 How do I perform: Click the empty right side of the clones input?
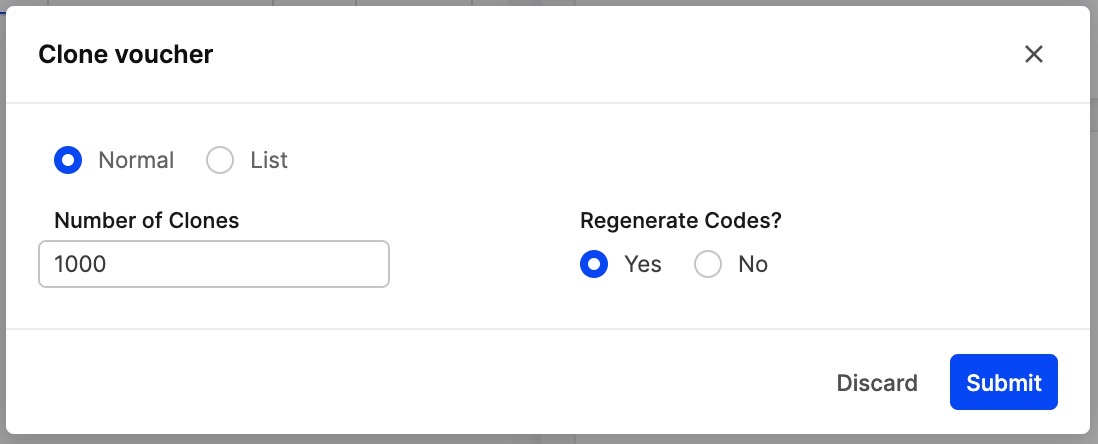pos(320,264)
